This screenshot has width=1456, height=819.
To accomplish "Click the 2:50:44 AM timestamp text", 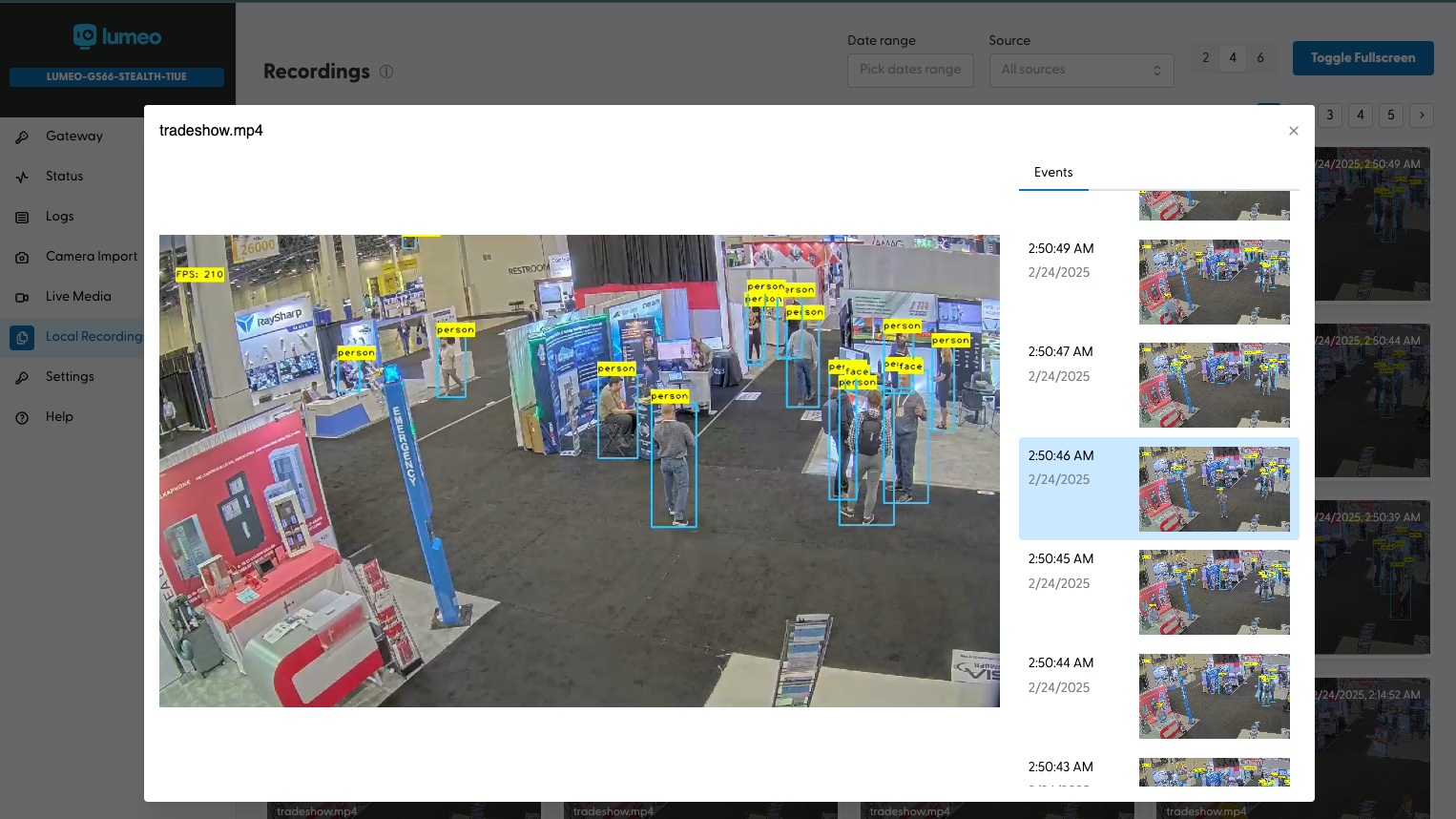I will [x=1061, y=663].
